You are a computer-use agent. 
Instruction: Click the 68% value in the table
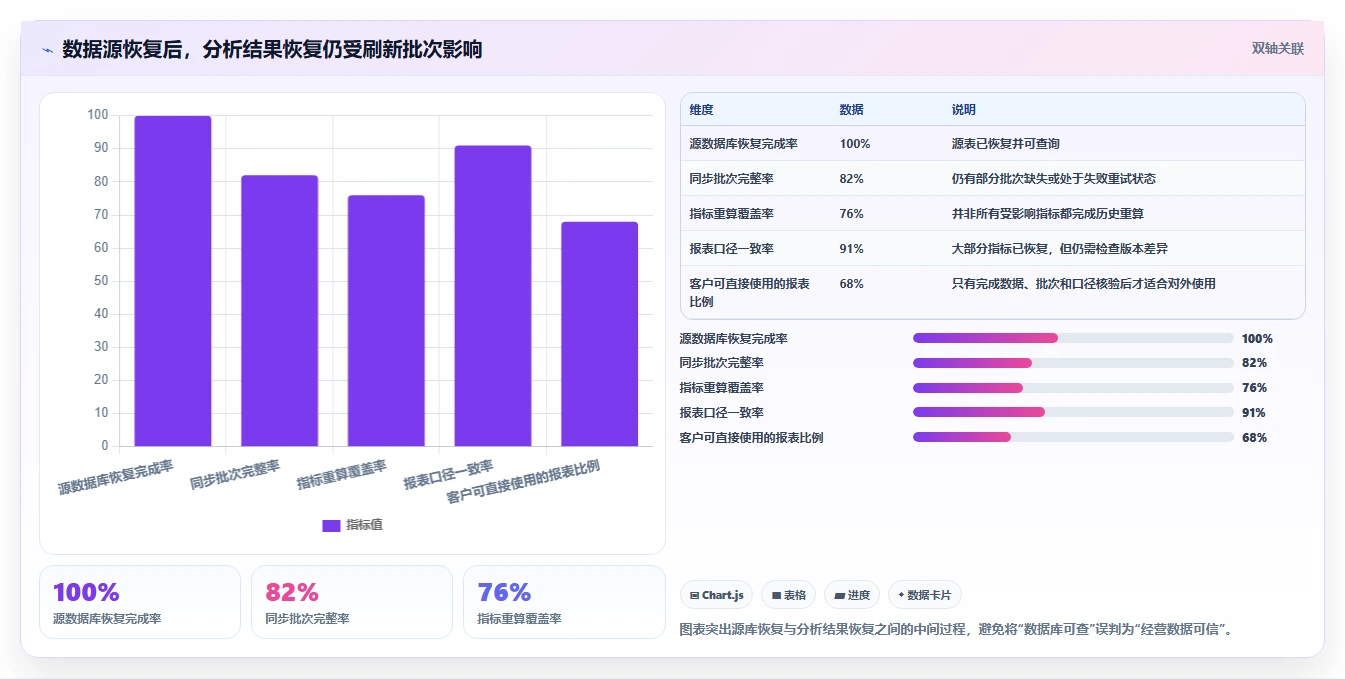[852, 284]
